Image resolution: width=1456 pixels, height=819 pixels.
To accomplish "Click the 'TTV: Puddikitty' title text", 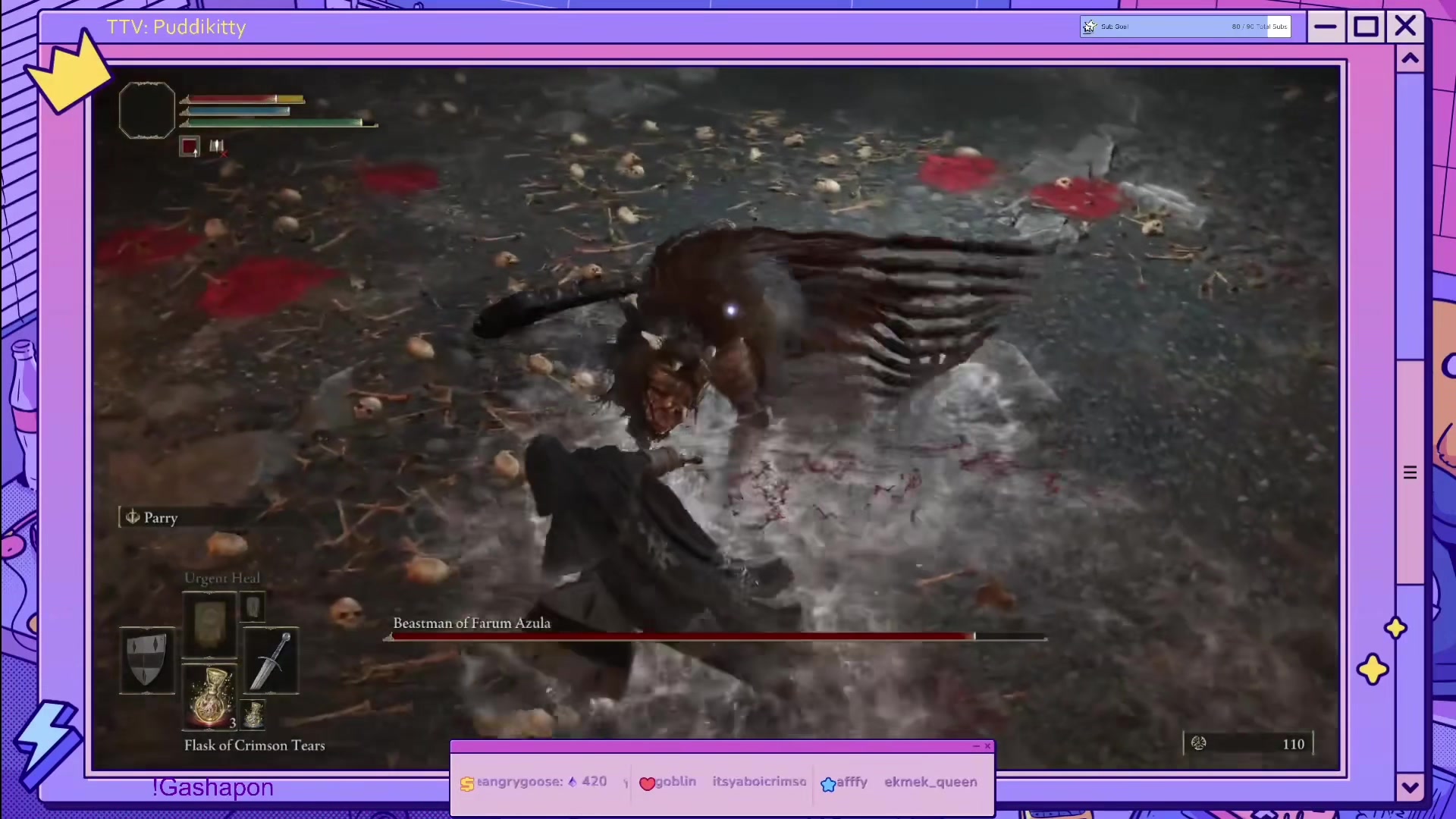I will pyautogui.click(x=176, y=27).
